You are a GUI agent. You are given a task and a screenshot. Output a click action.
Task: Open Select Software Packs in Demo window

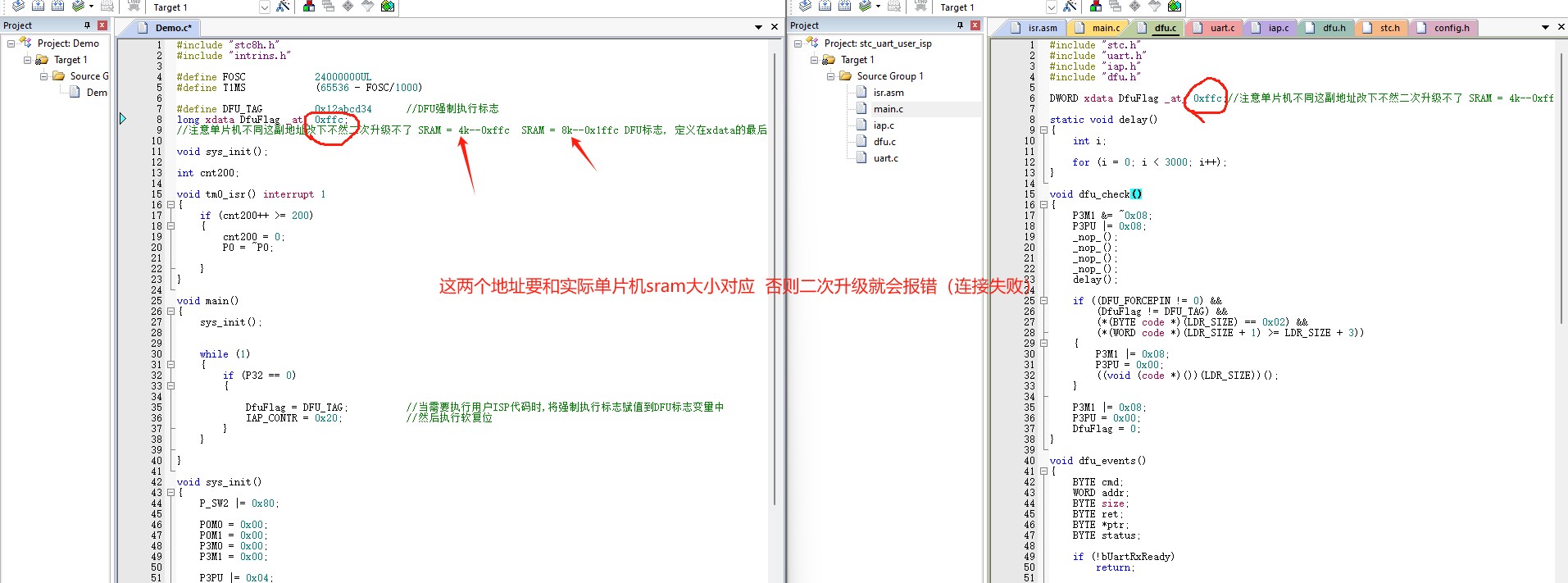(x=367, y=6)
